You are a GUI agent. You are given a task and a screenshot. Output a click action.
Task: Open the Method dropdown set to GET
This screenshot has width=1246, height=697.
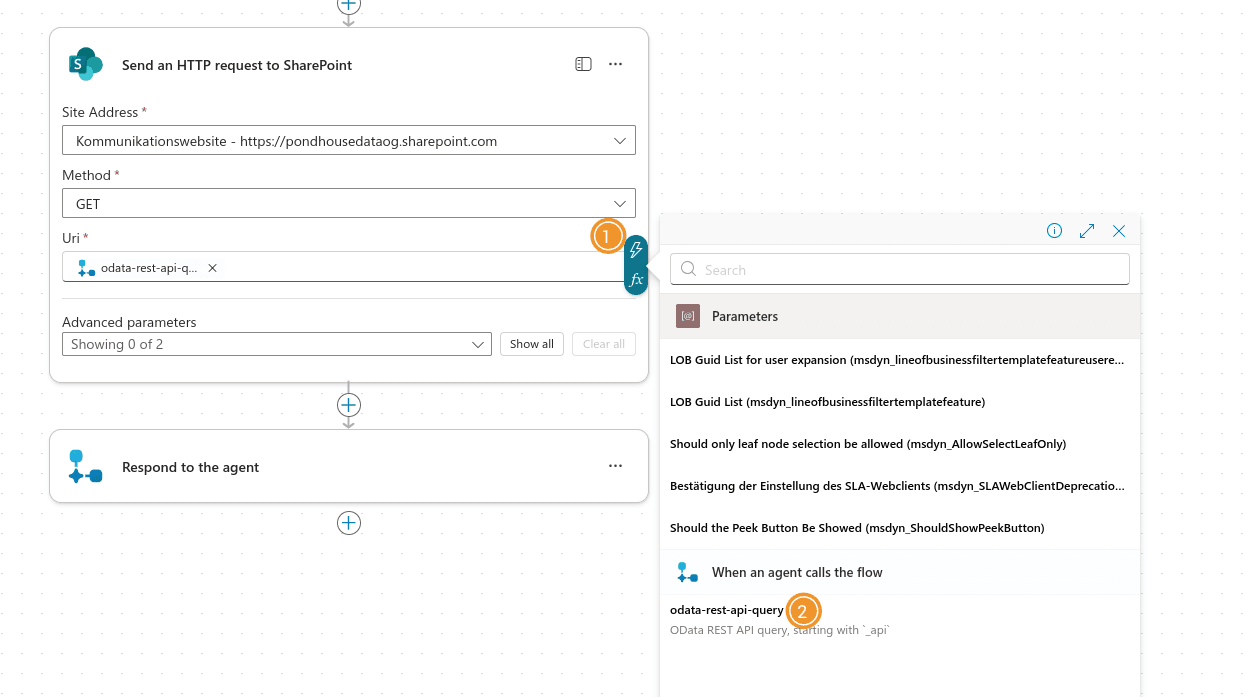(619, 204)
